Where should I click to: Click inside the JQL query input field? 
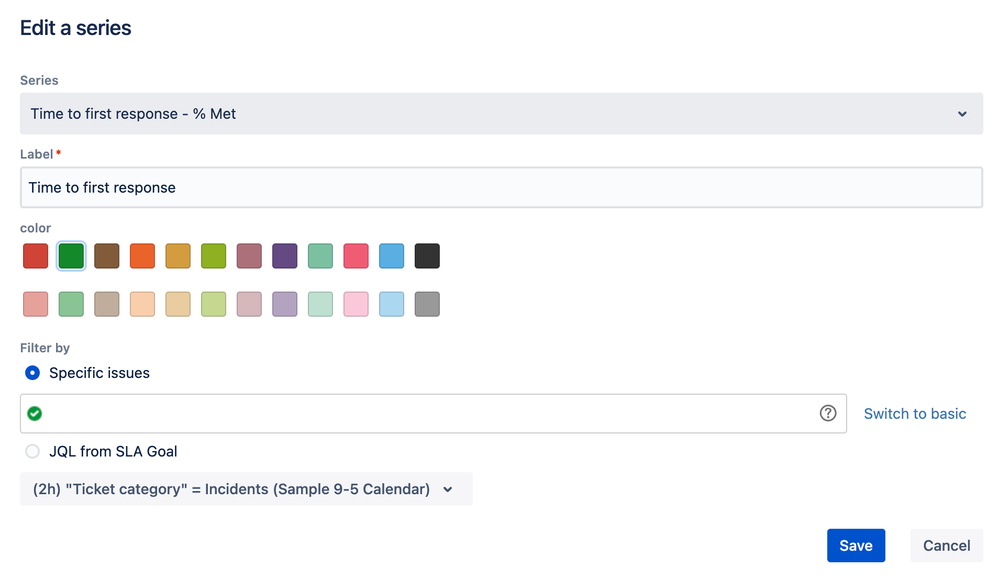pos(400,413)
